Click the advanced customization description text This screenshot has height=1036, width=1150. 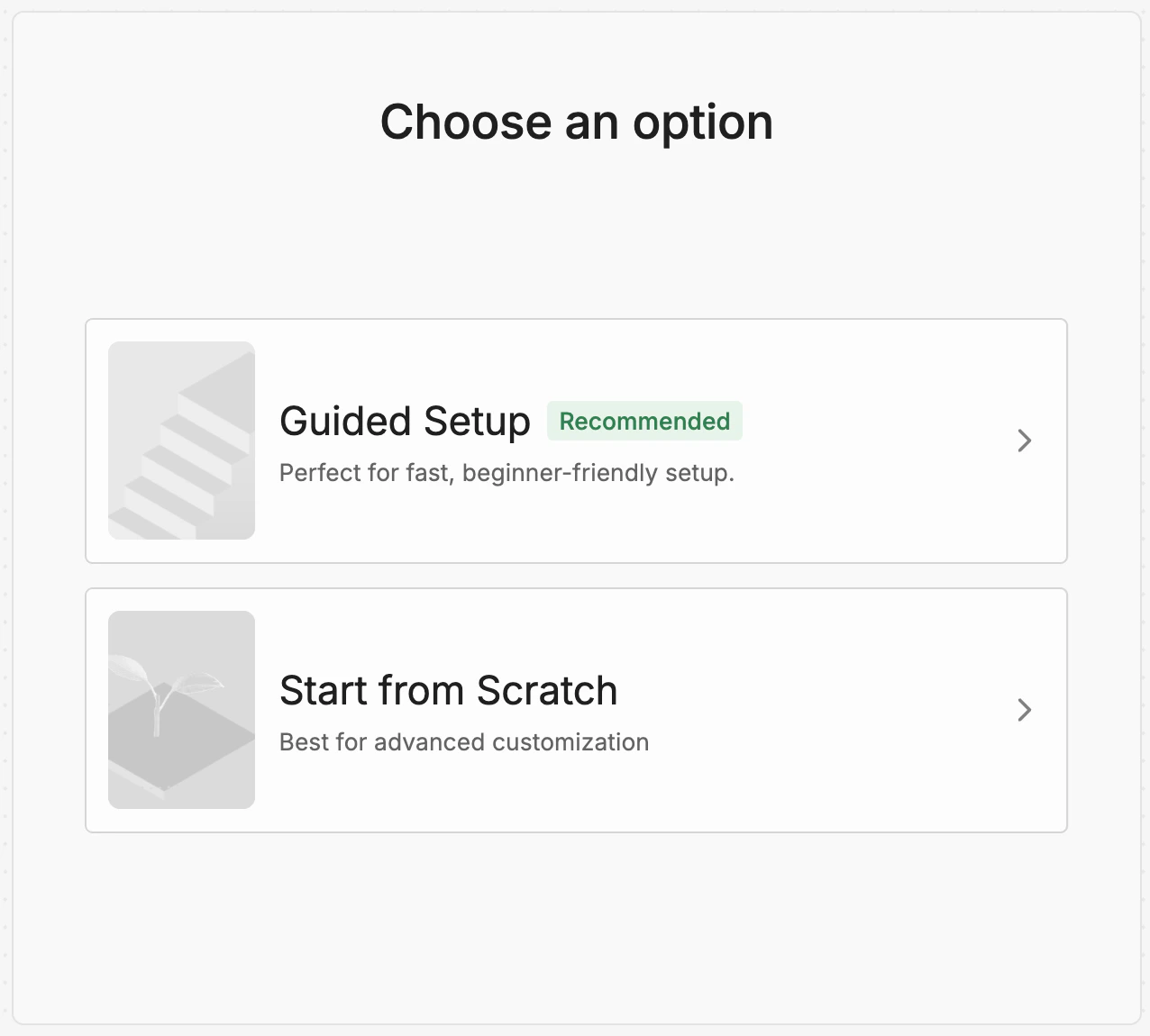464,741
